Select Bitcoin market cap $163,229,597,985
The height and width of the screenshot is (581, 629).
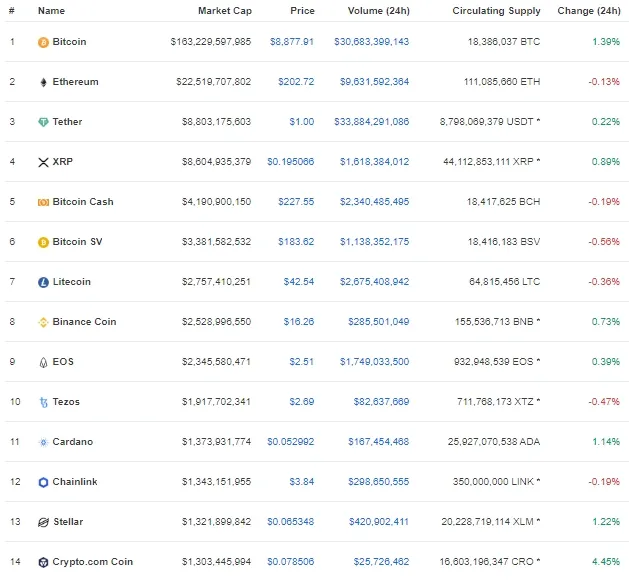(211, 42)
